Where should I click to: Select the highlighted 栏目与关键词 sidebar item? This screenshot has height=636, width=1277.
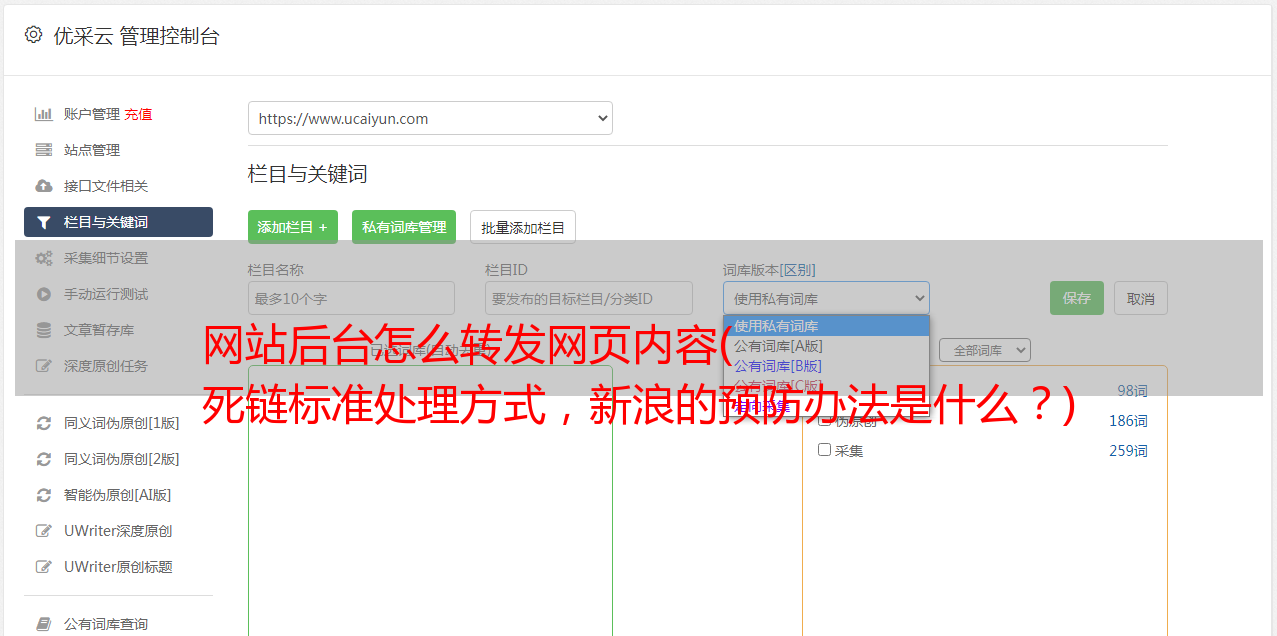(x=118, y=222)
